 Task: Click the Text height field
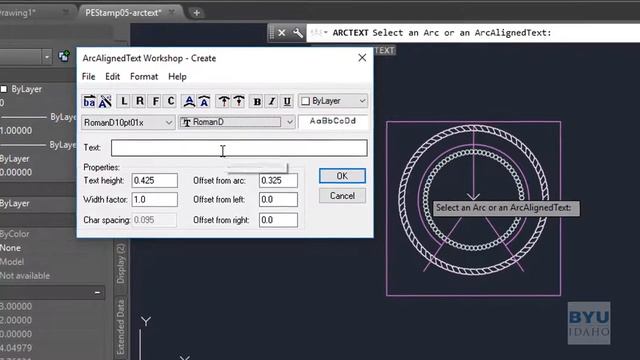(155, 180)
